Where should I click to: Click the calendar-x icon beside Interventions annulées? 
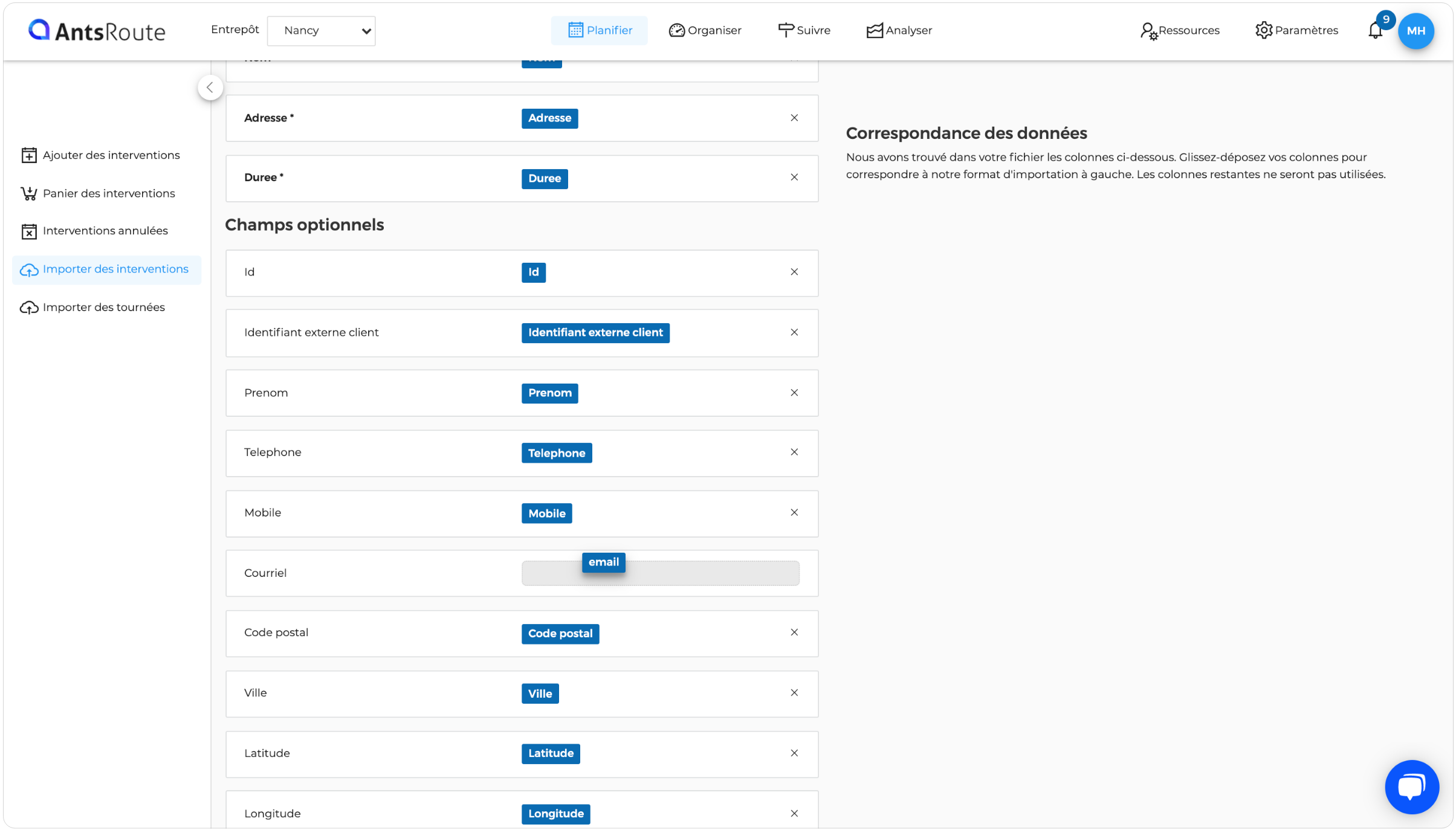pyautogui.click(x=29, y=231)
